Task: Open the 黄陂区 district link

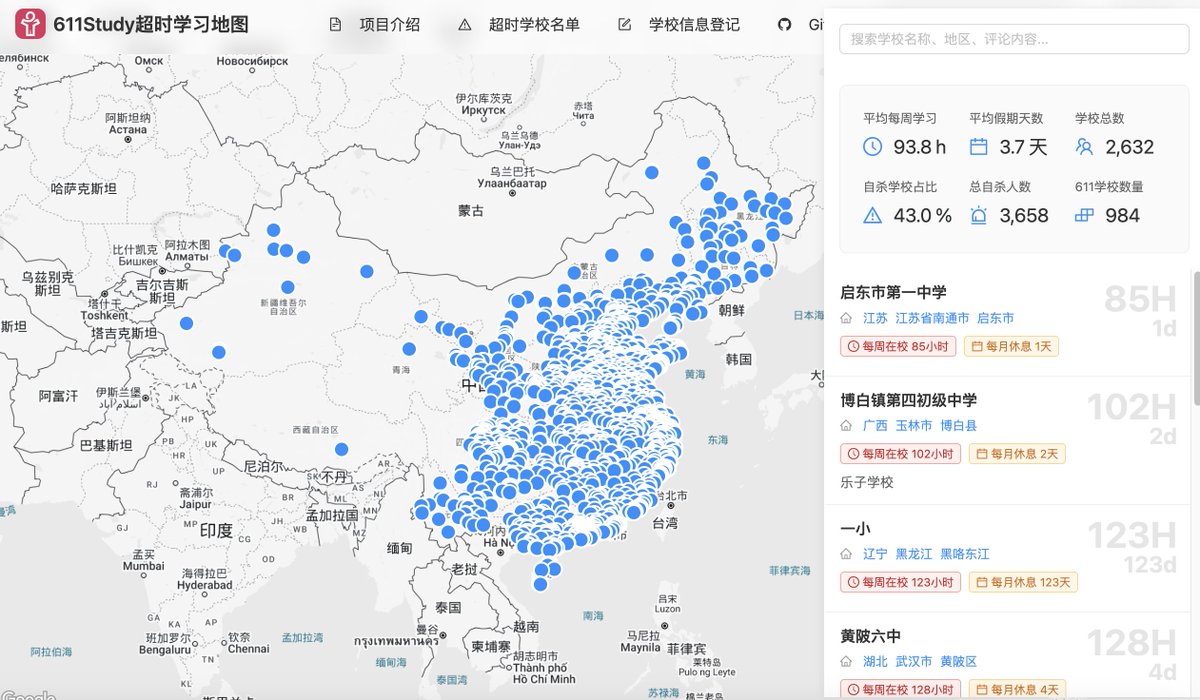Action: coord(958,662)
